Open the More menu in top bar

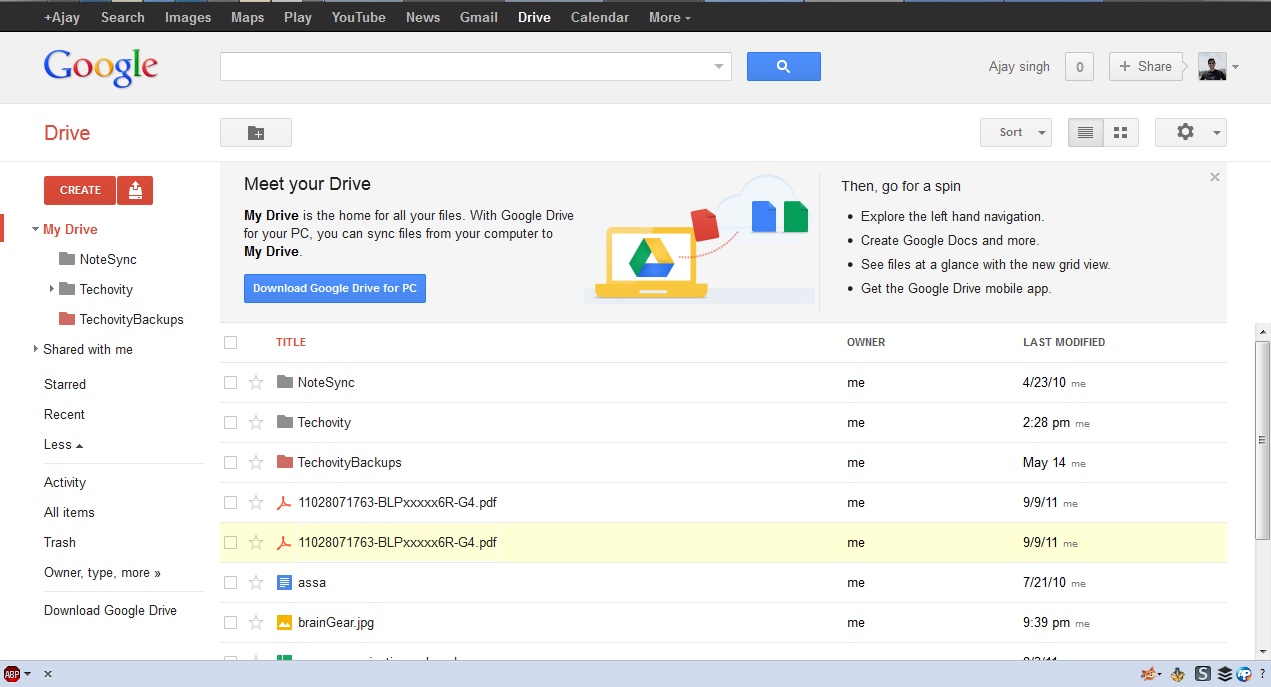669,17
